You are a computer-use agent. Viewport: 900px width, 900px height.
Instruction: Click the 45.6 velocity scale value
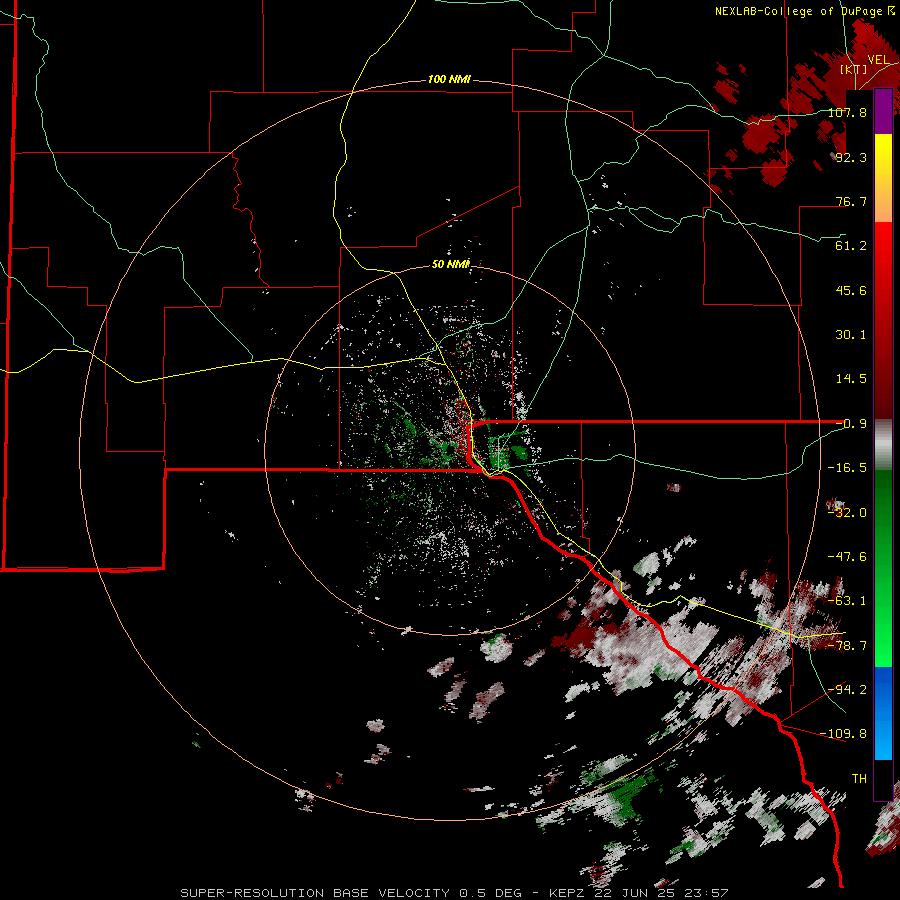(x=851, y=290)
